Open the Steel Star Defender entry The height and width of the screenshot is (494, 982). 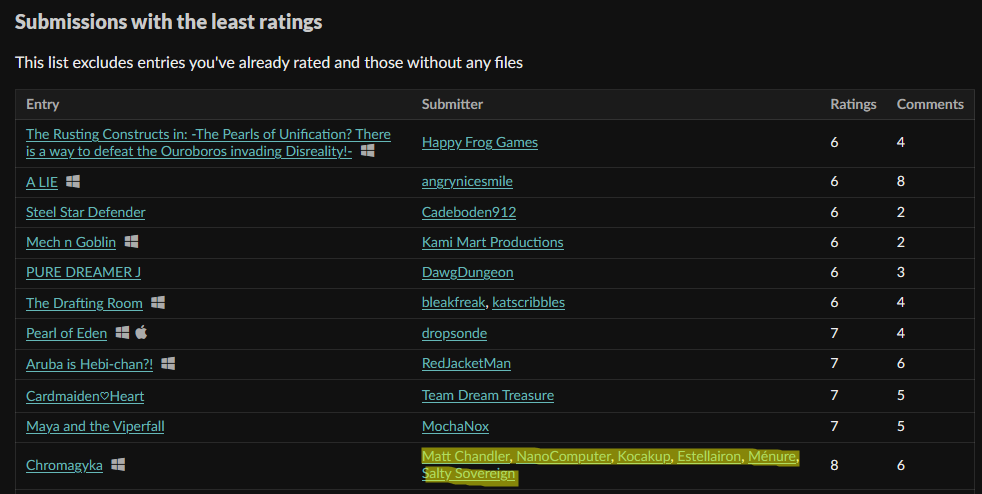86,212
